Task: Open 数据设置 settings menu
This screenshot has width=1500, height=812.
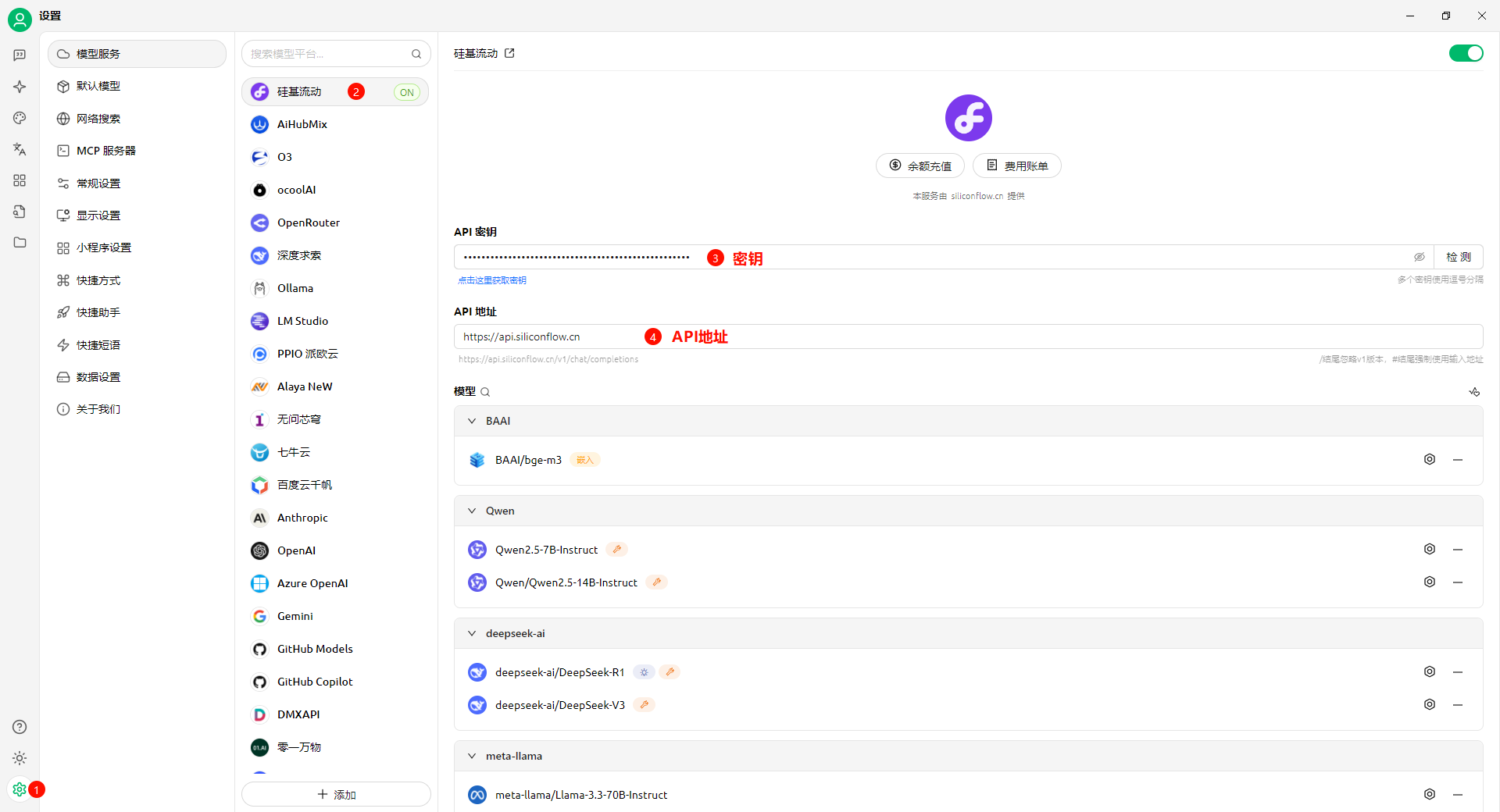Action: (x=137, y=377)
